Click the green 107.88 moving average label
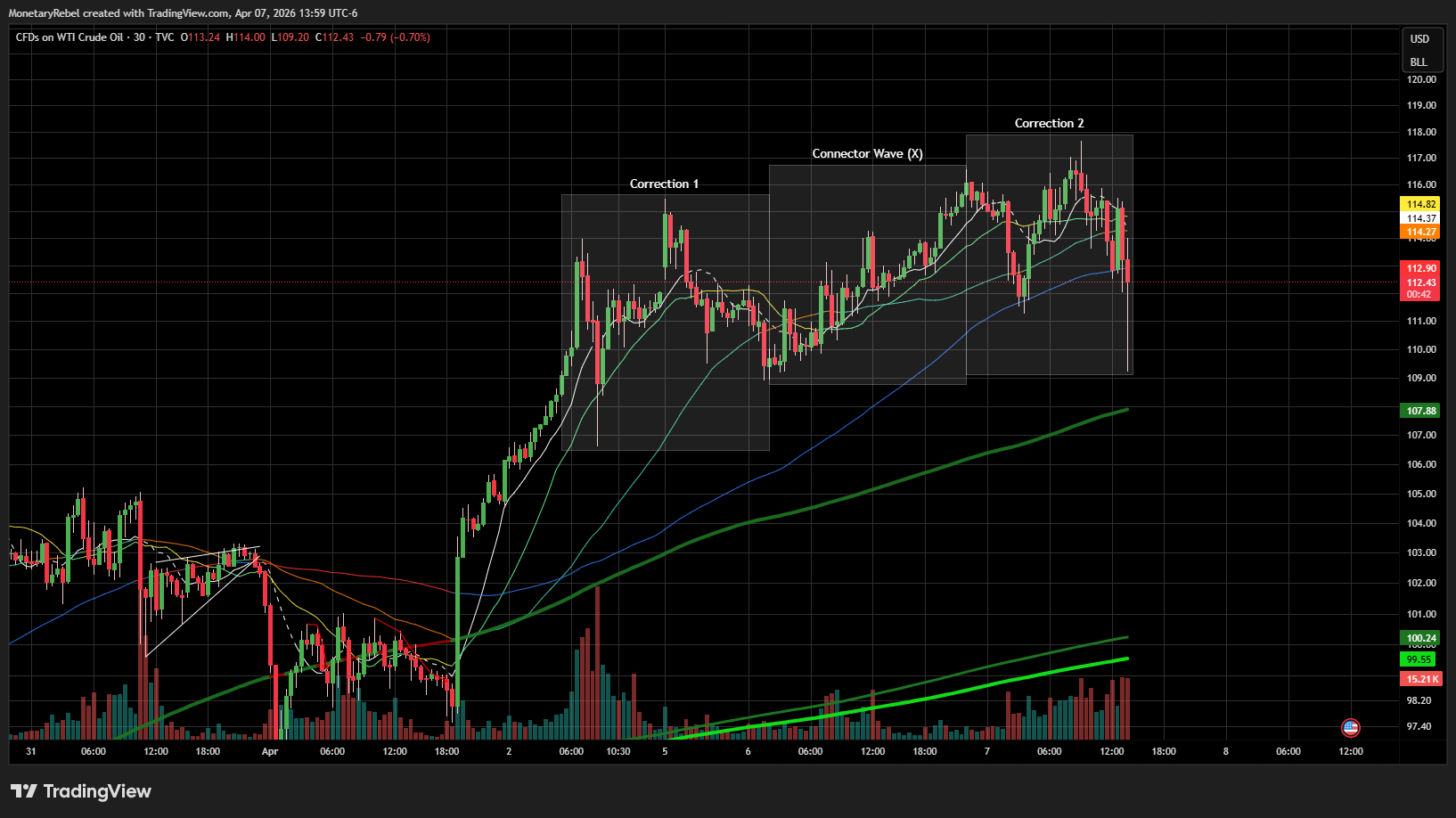 1421,411
